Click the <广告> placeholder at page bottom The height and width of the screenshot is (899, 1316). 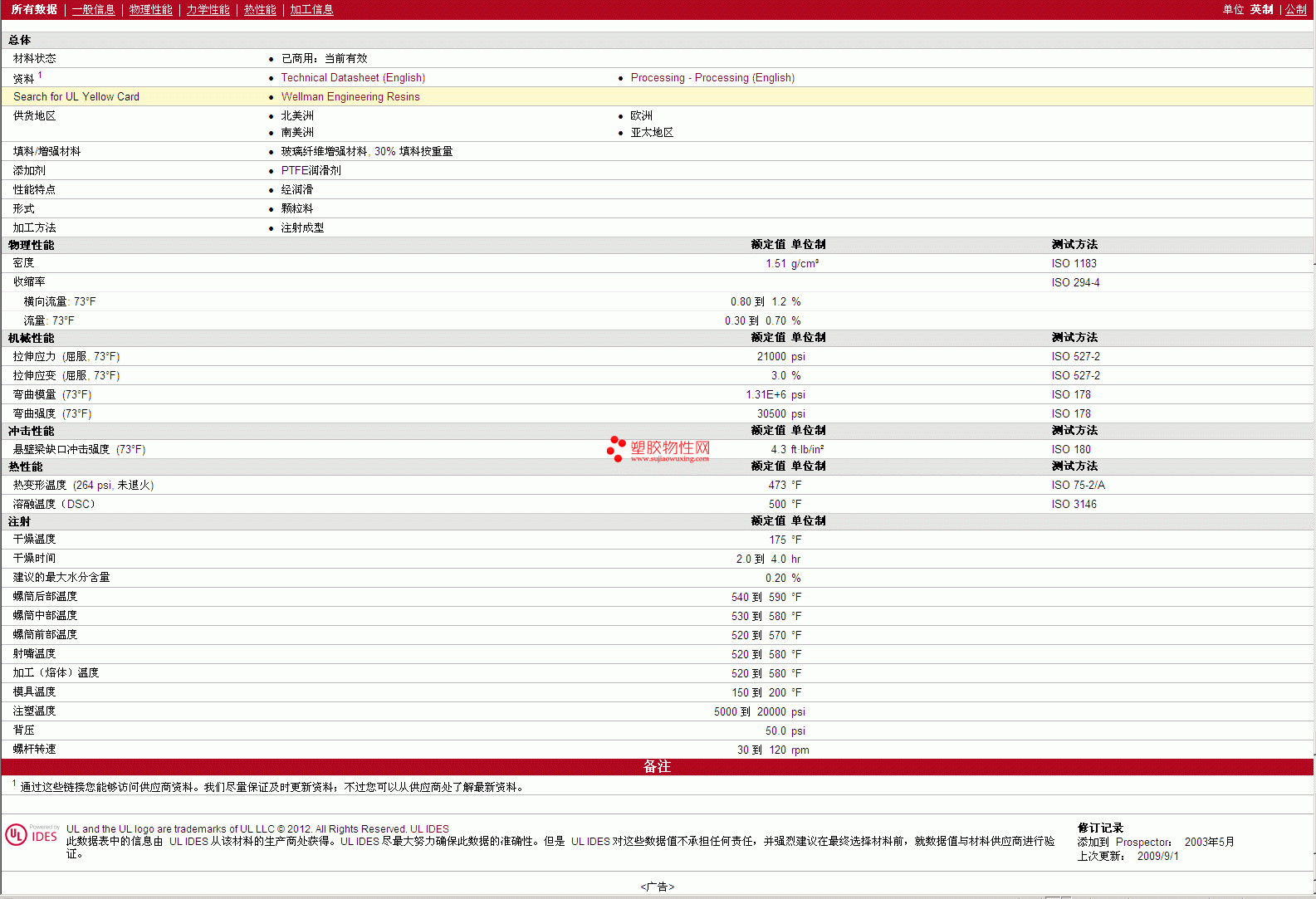[x=657, y=887]
